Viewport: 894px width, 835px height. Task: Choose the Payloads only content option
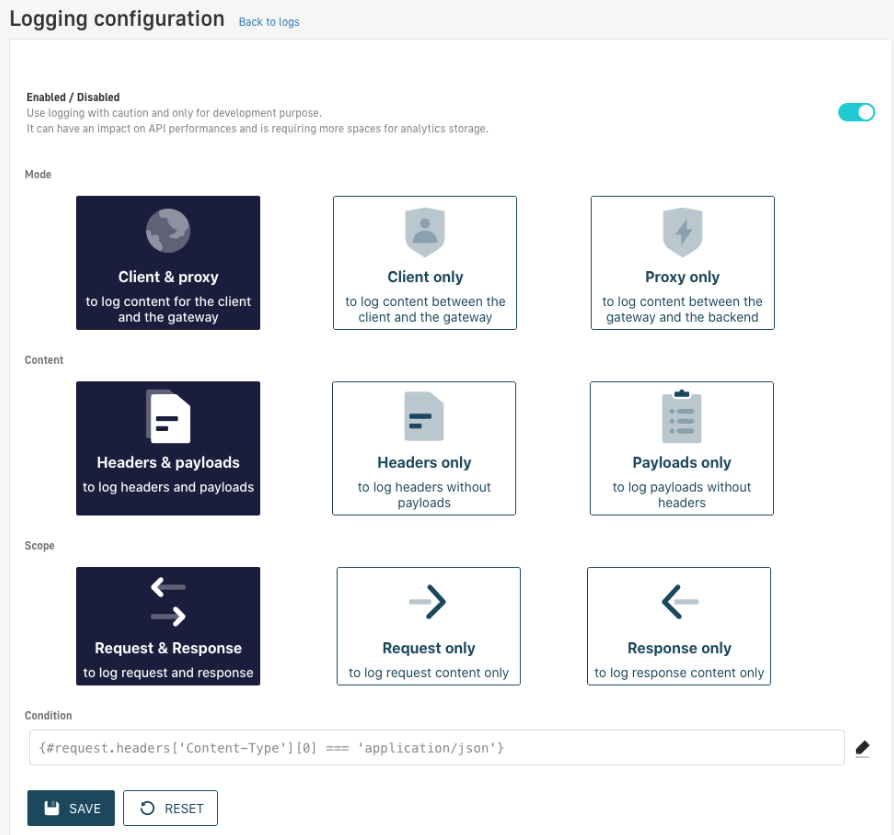point(681,448)
